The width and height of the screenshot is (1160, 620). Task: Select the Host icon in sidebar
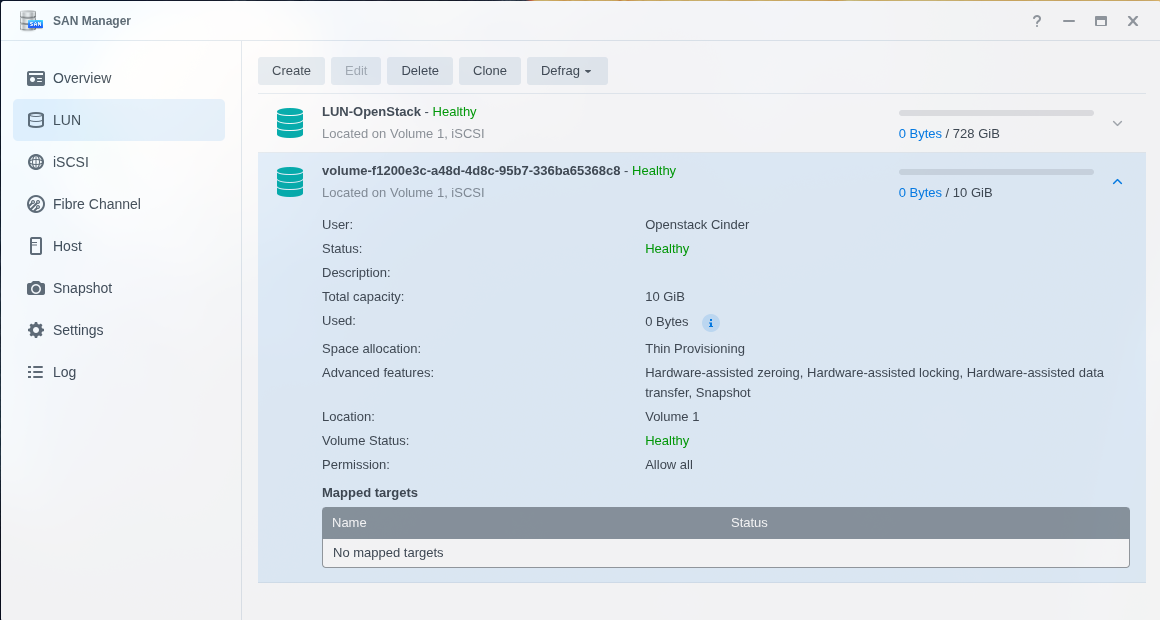36,246
